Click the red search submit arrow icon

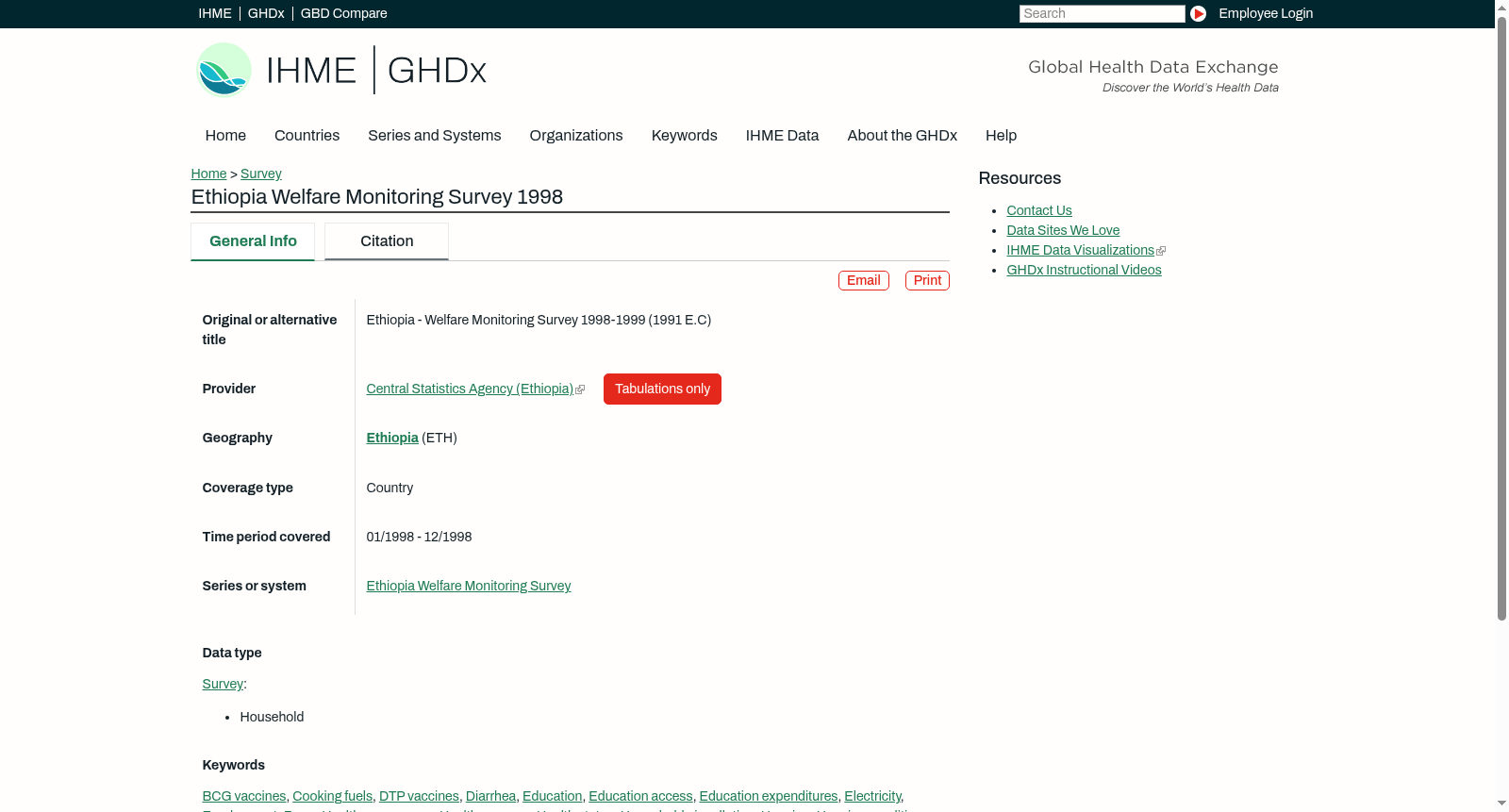[x=1198, y=13]
